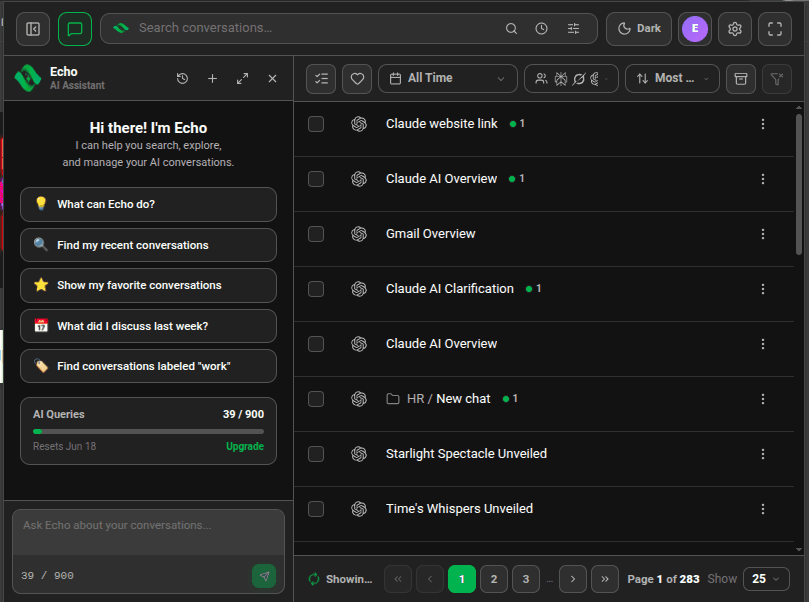Open more options for Claude website link
The image size is (809, 602).
[x=763, y=124]
